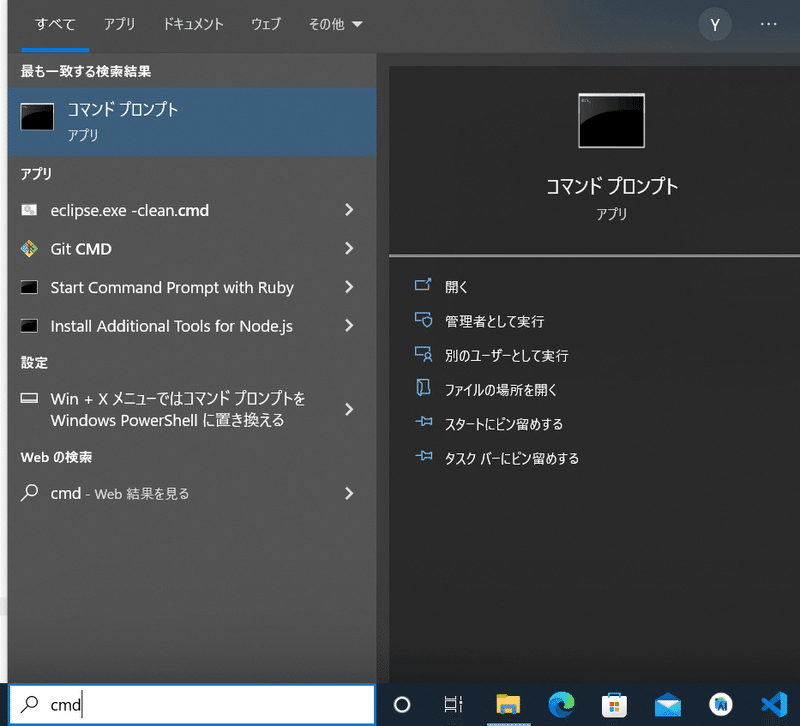This screenshot has width=800, height=726.
Task: Click 開く in the right panel
Action: pos(456,287)
